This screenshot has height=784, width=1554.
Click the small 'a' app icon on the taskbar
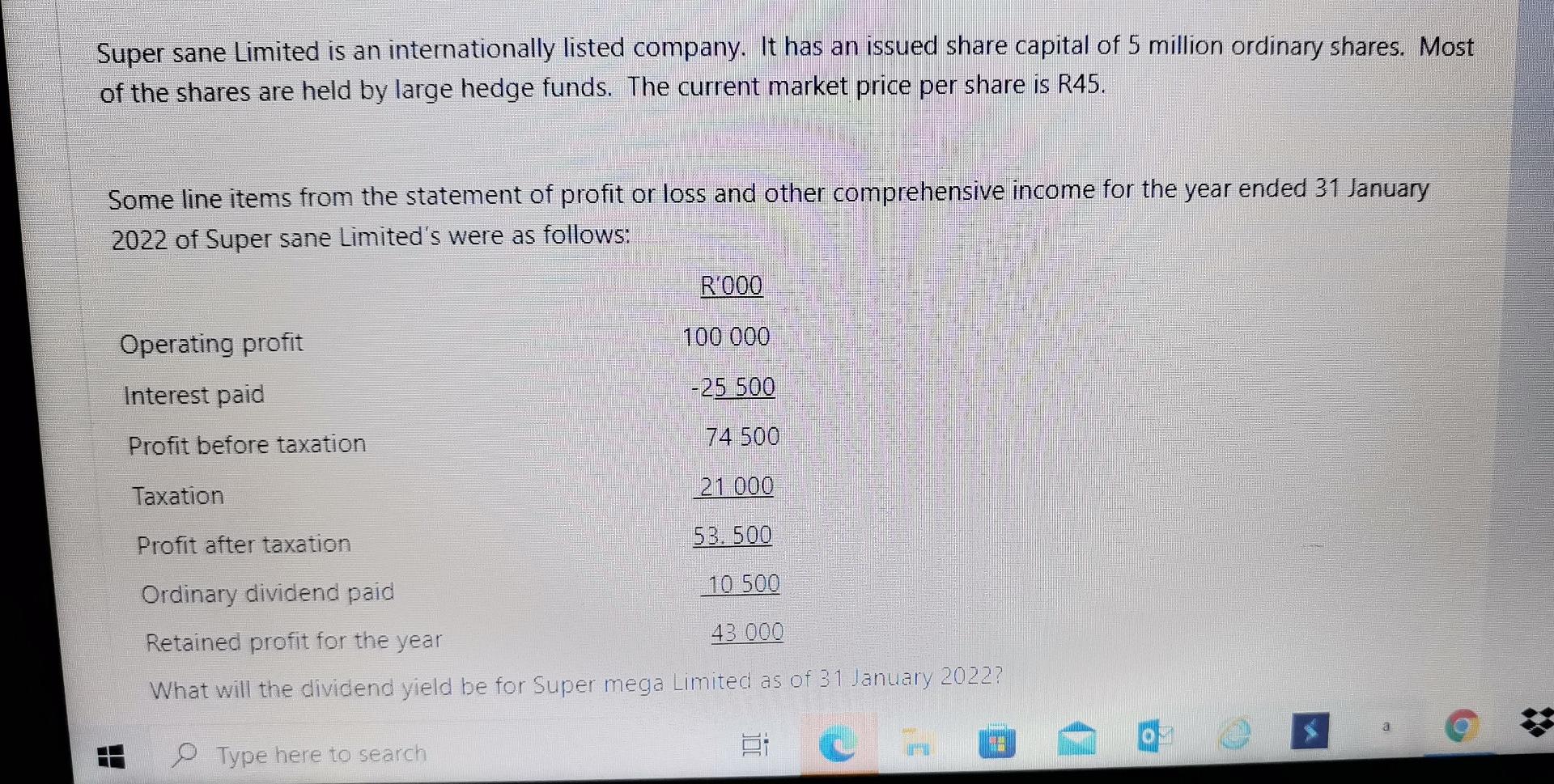(x=1386, y=727)
